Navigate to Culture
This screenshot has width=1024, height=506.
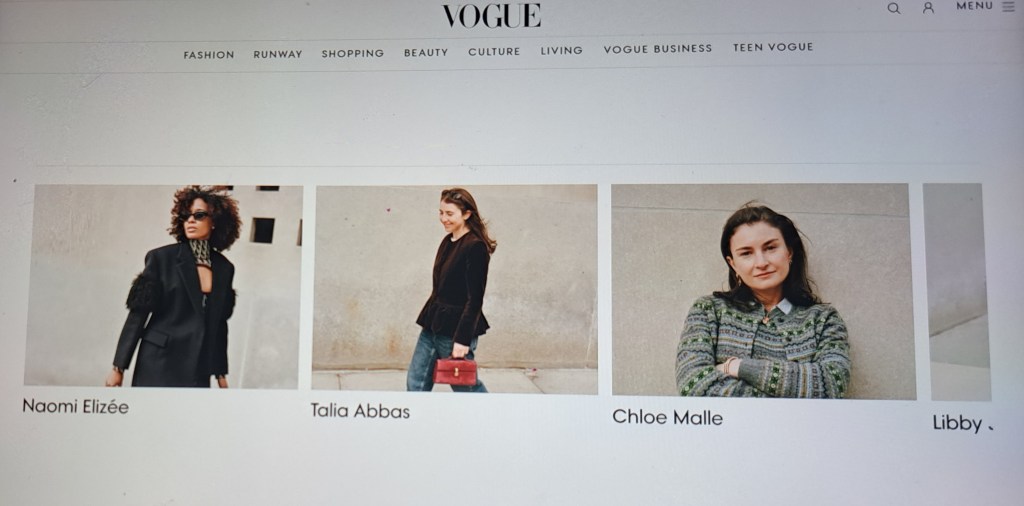(x=494, y=52)
